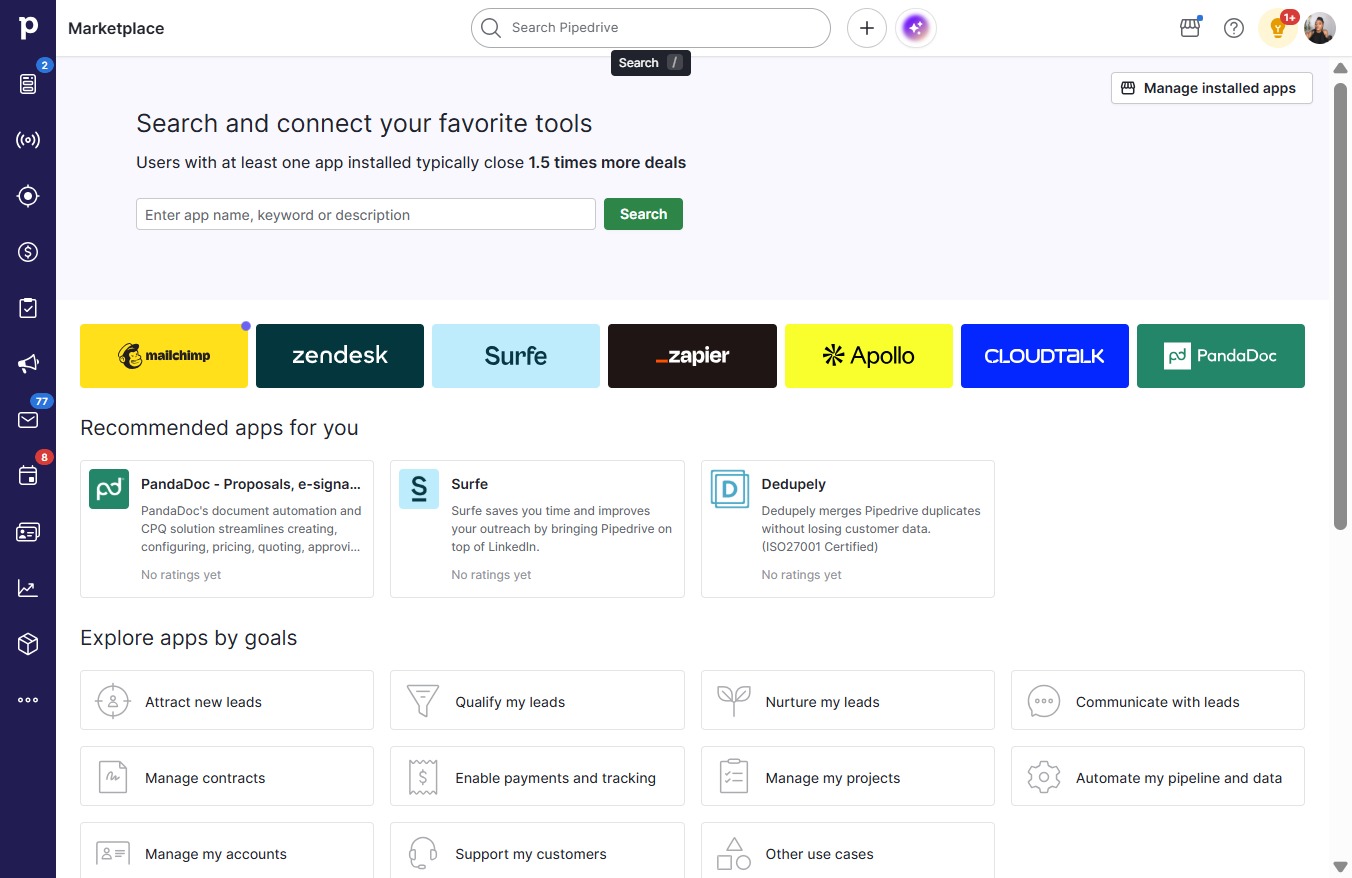Open the Activities calendar sidebar icon
The width and height of the screenshot is (1352, 878).
click(28, 476)
